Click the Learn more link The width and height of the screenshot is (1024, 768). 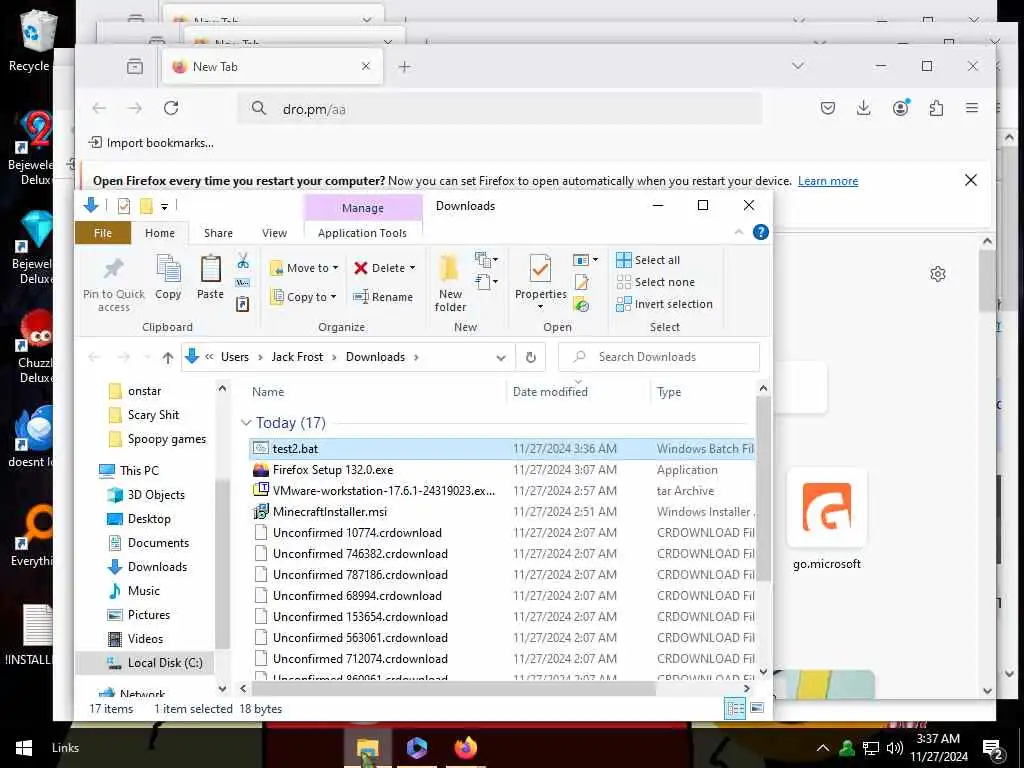click(x=827, y=181)
